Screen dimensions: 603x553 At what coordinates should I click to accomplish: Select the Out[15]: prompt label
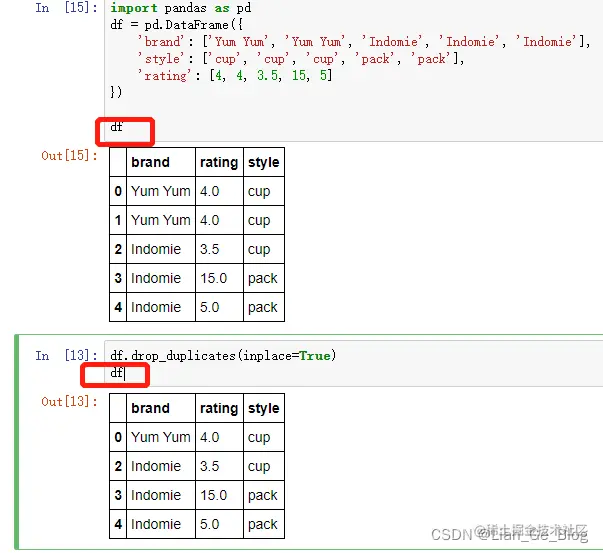(69, 156)
